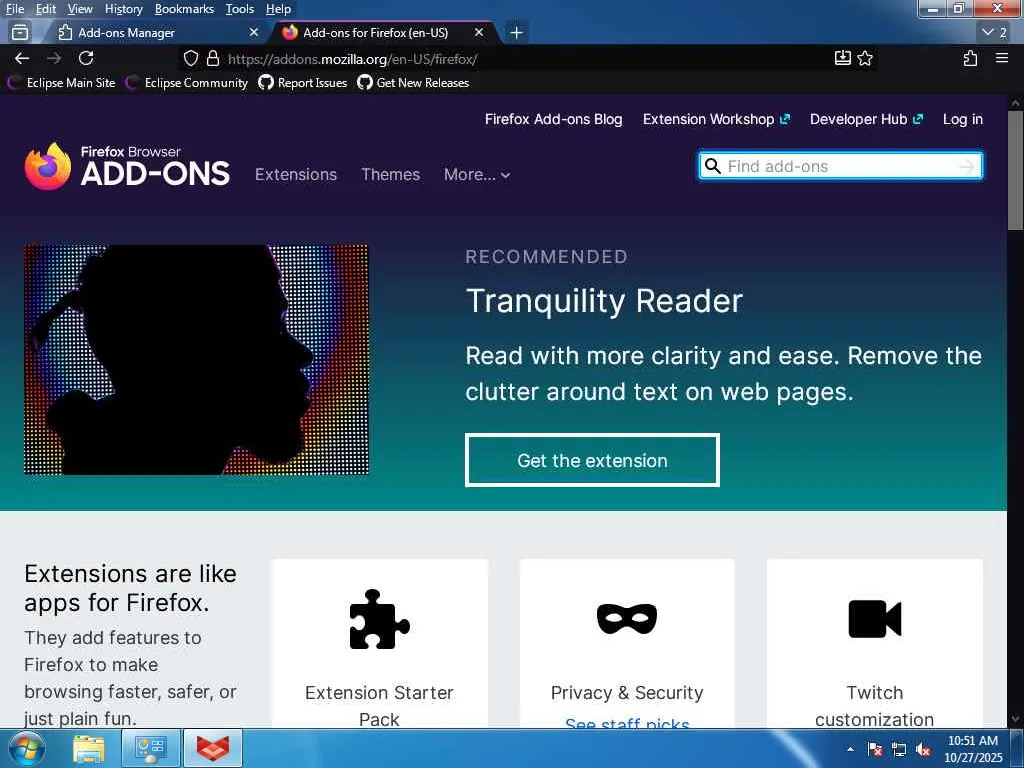Viewport: 1024px width, 768px height.
Task: Go back with the back arrow button
Action: coord(22,59)
